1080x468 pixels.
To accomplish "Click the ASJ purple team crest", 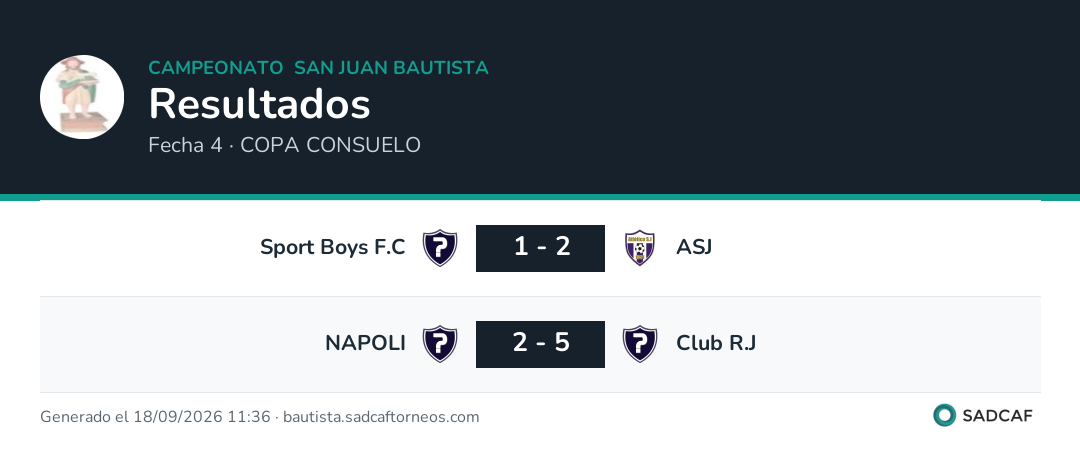I will (x=640, y=248).
